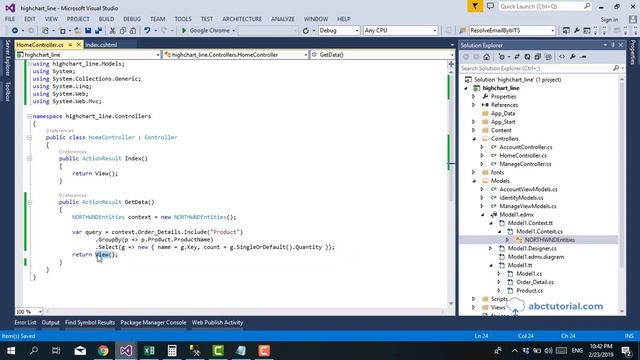Select Order_Detail.cs in Solution Explorer
This screenshot has width=640, height=360.
click(x=535, y=282)
